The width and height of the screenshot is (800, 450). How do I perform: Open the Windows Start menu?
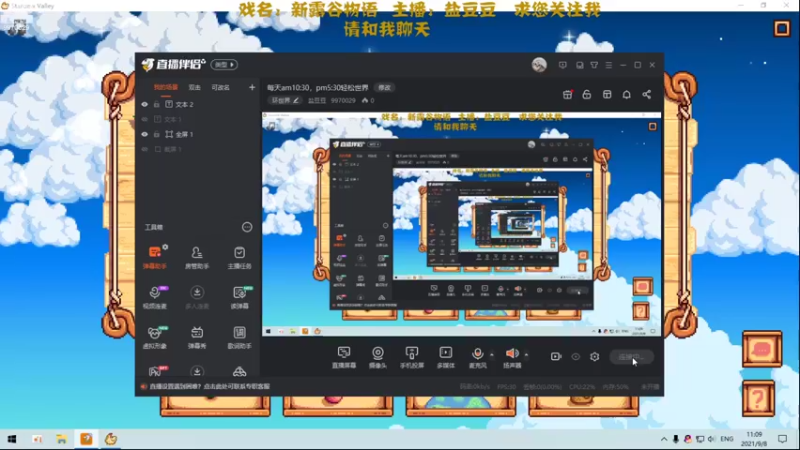click(x=12, y=439)
